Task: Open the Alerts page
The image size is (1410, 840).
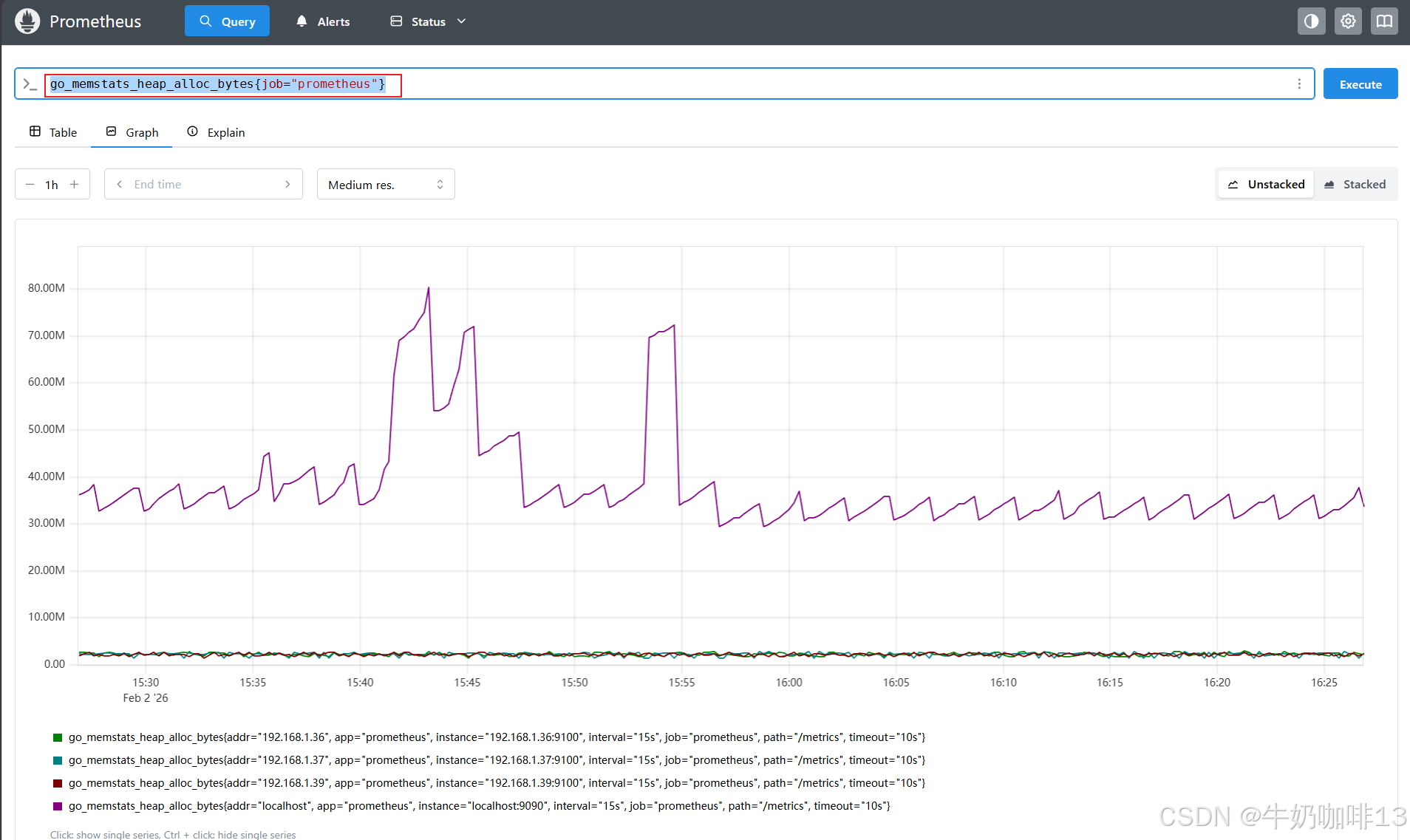Action: pos(323,21)
